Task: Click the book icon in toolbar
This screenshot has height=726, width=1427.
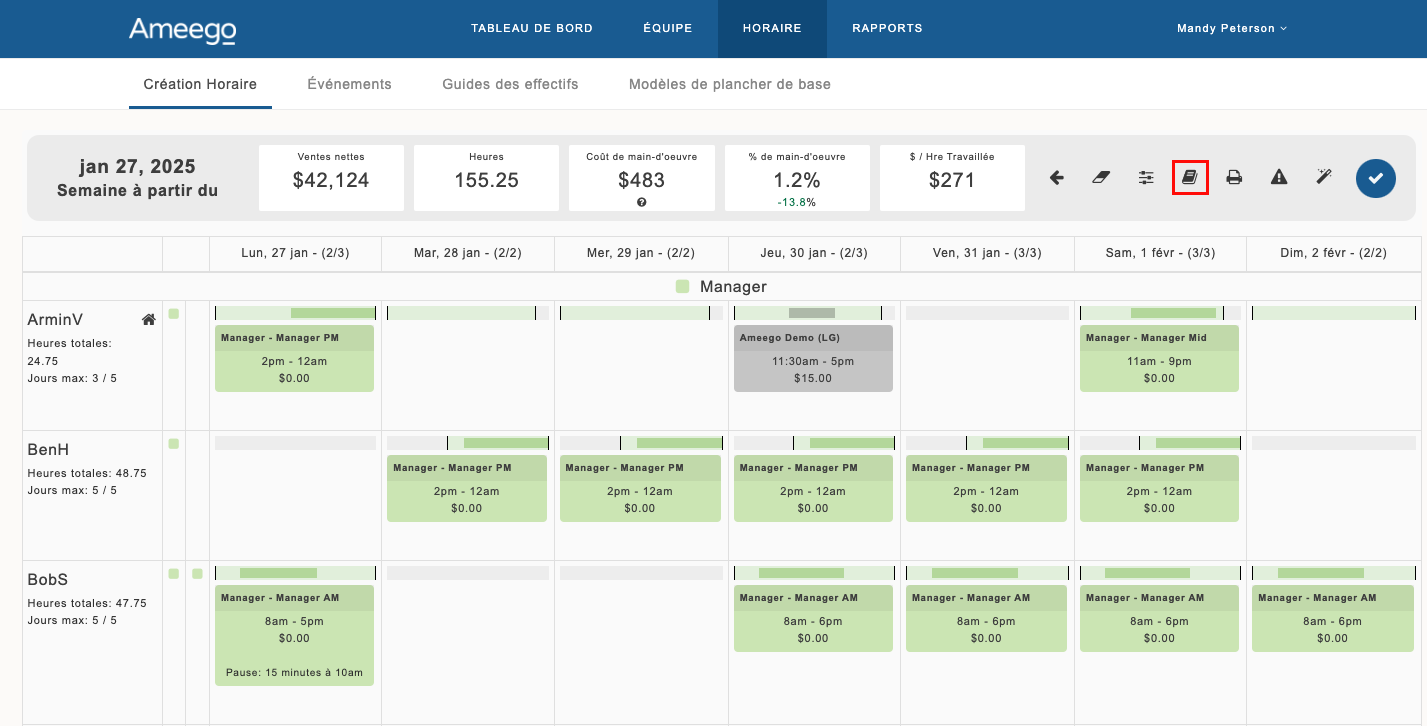Action: pos(1190,178)
